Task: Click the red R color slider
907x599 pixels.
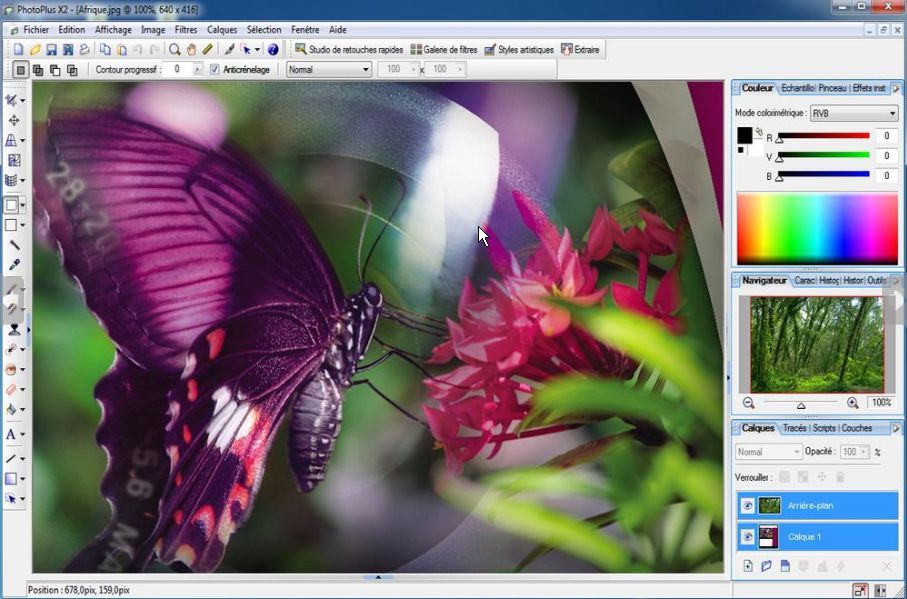Action: [824, 136]
